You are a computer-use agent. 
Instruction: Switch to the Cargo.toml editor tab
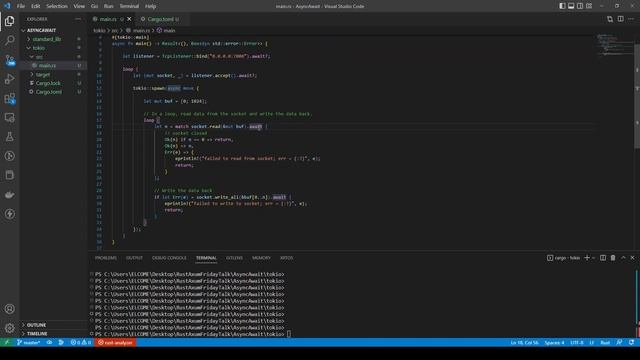(x=160, y=19)
